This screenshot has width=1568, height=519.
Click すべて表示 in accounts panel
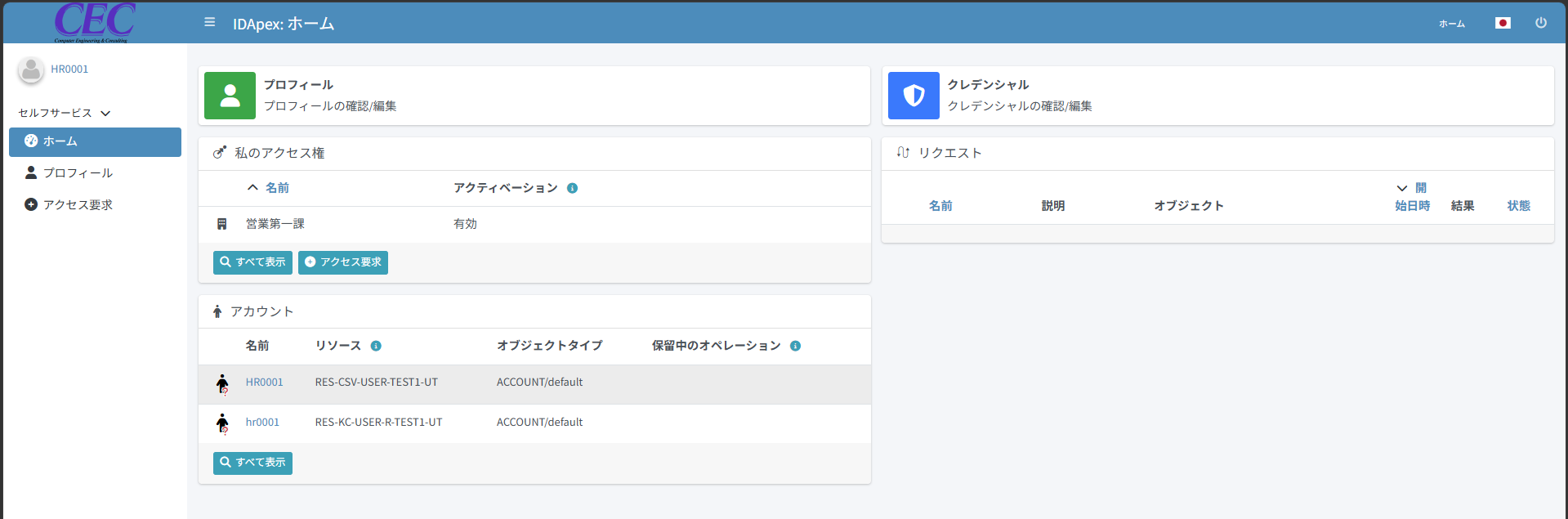[252, 463]
